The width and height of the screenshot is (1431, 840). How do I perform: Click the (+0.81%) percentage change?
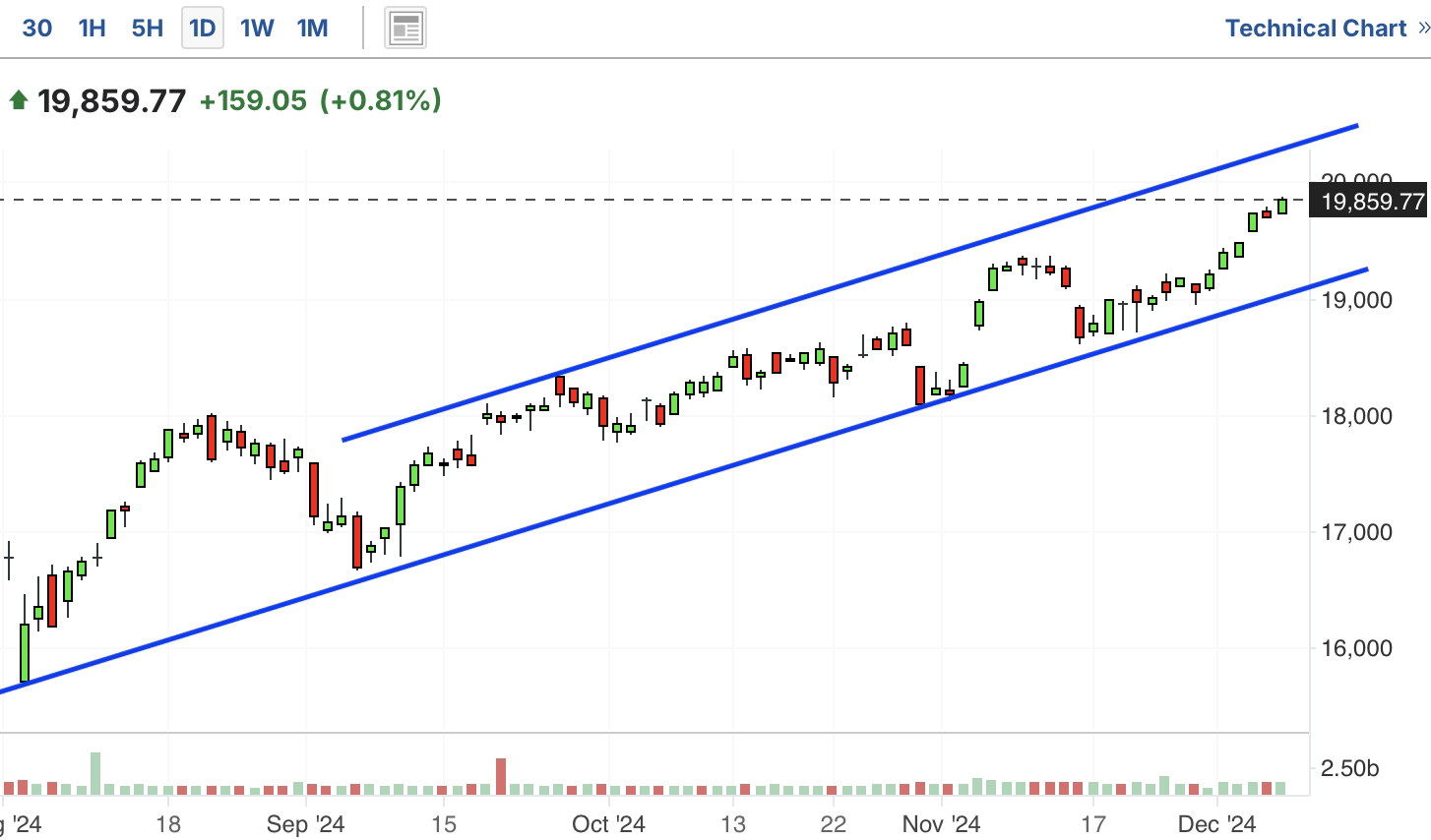tap(380, 100)
